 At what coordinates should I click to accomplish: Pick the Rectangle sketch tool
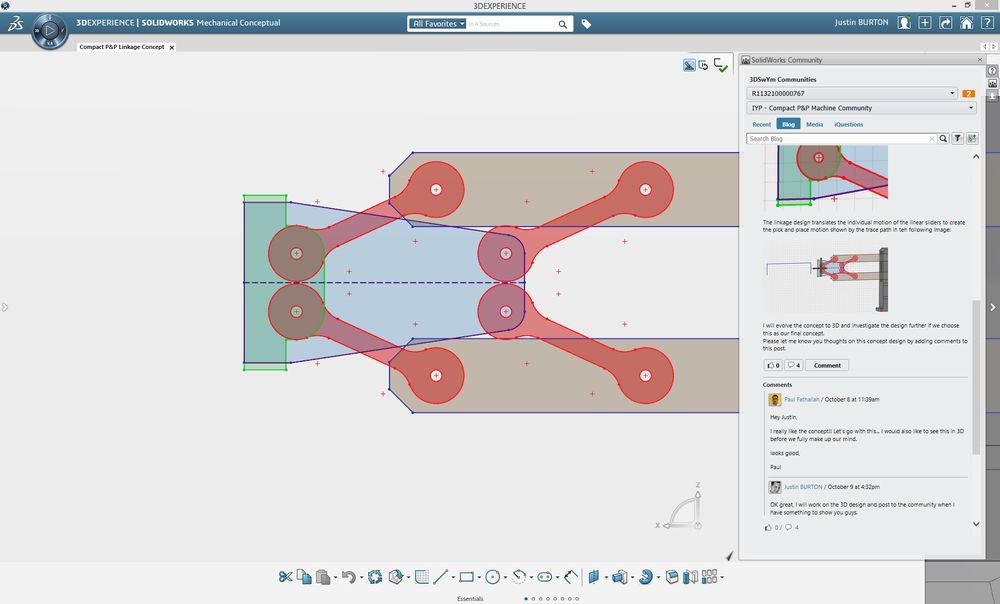466,577
